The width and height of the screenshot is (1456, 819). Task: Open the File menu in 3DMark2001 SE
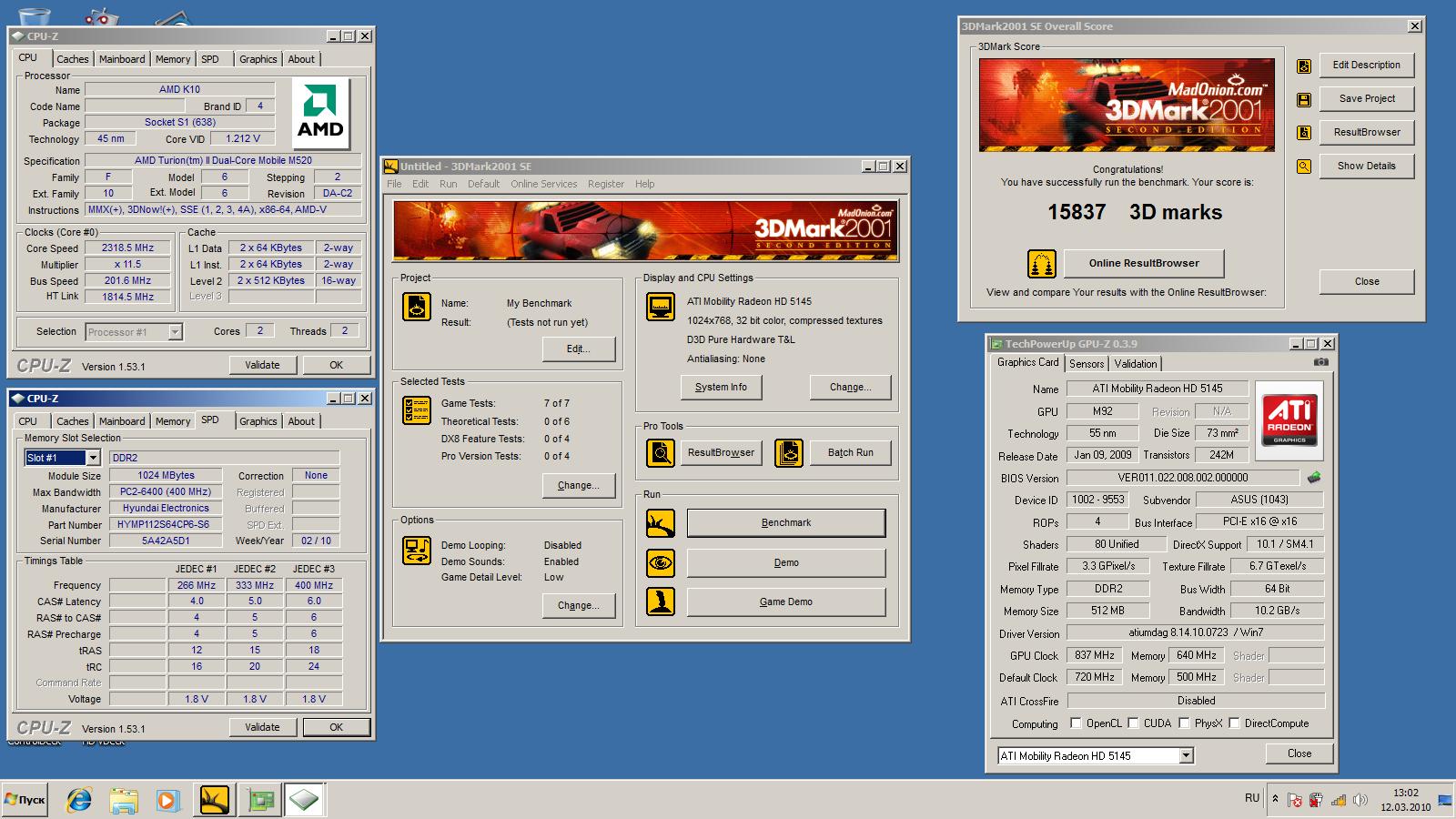click(x=394, y=184)
